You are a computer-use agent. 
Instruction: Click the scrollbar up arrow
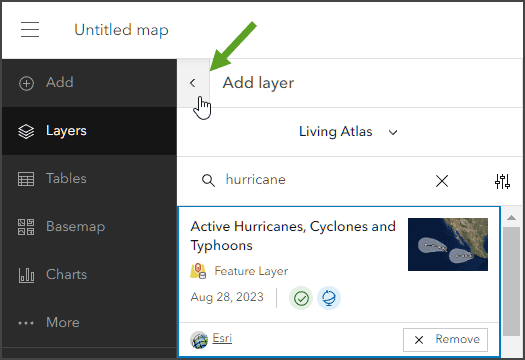(511, 218)
